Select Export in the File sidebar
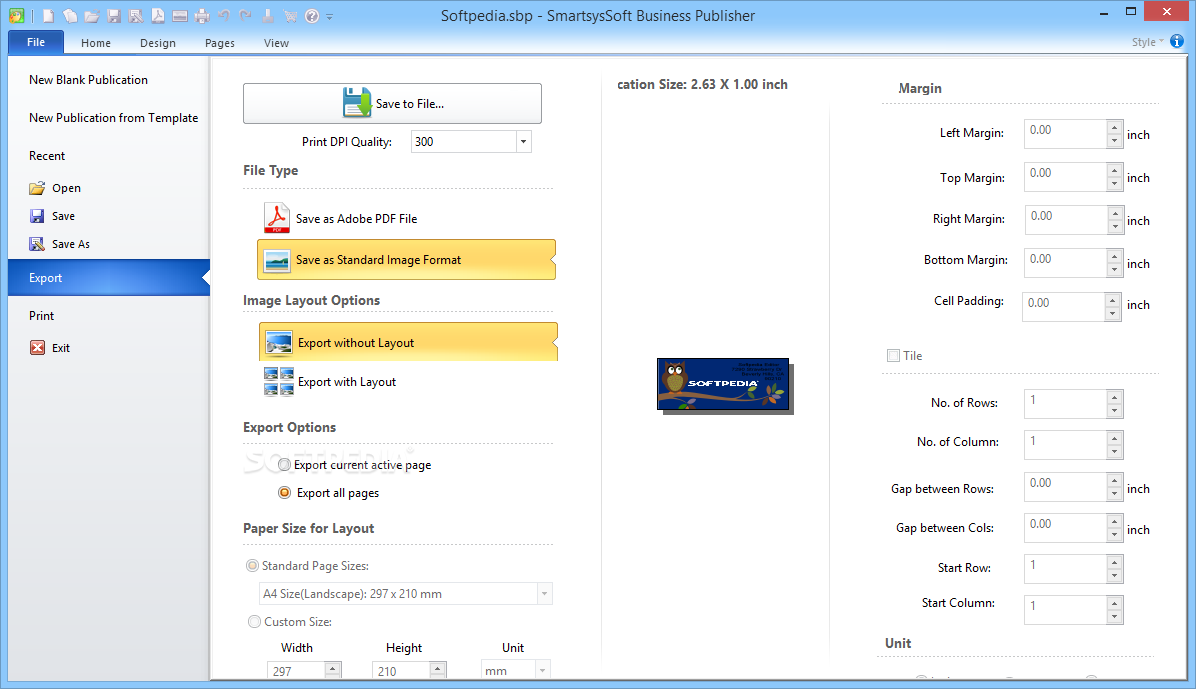This screenshot has height=689, width=1196. (x=108, y=278)
